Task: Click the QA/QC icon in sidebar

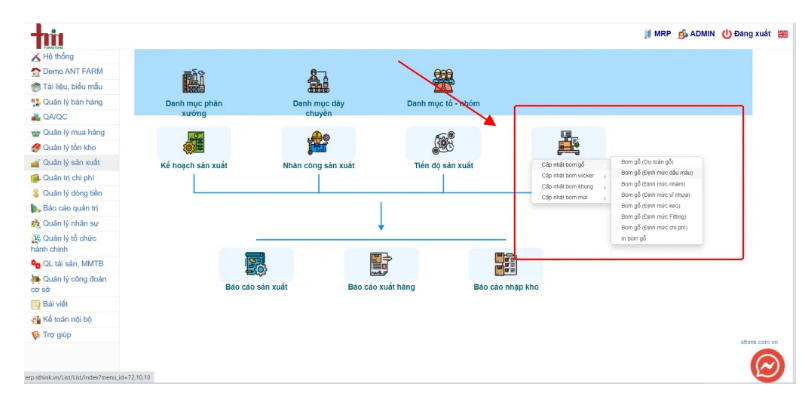Action: (x=36, y=117)
